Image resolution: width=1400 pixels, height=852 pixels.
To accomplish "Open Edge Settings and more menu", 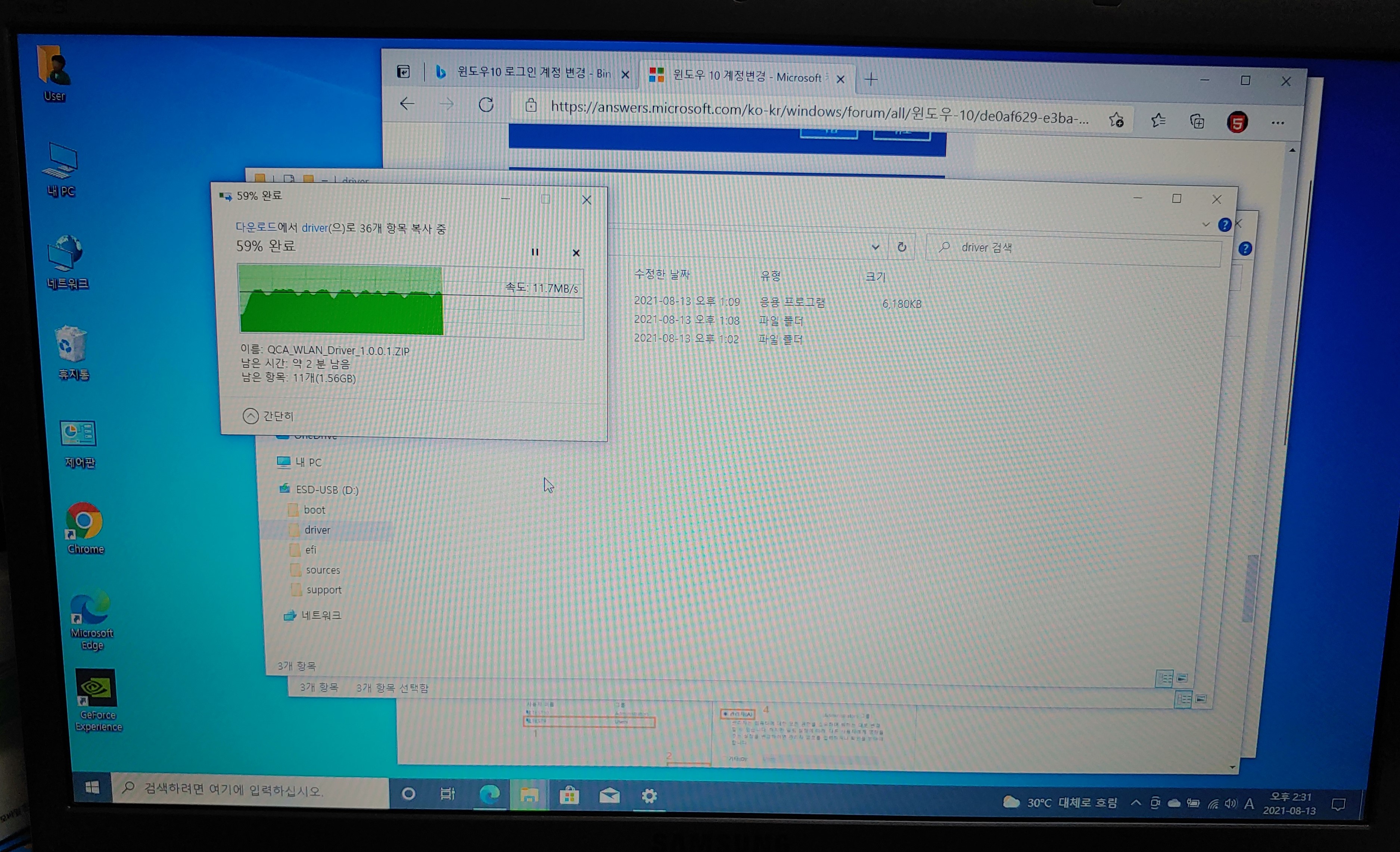I will point(1278,123).
